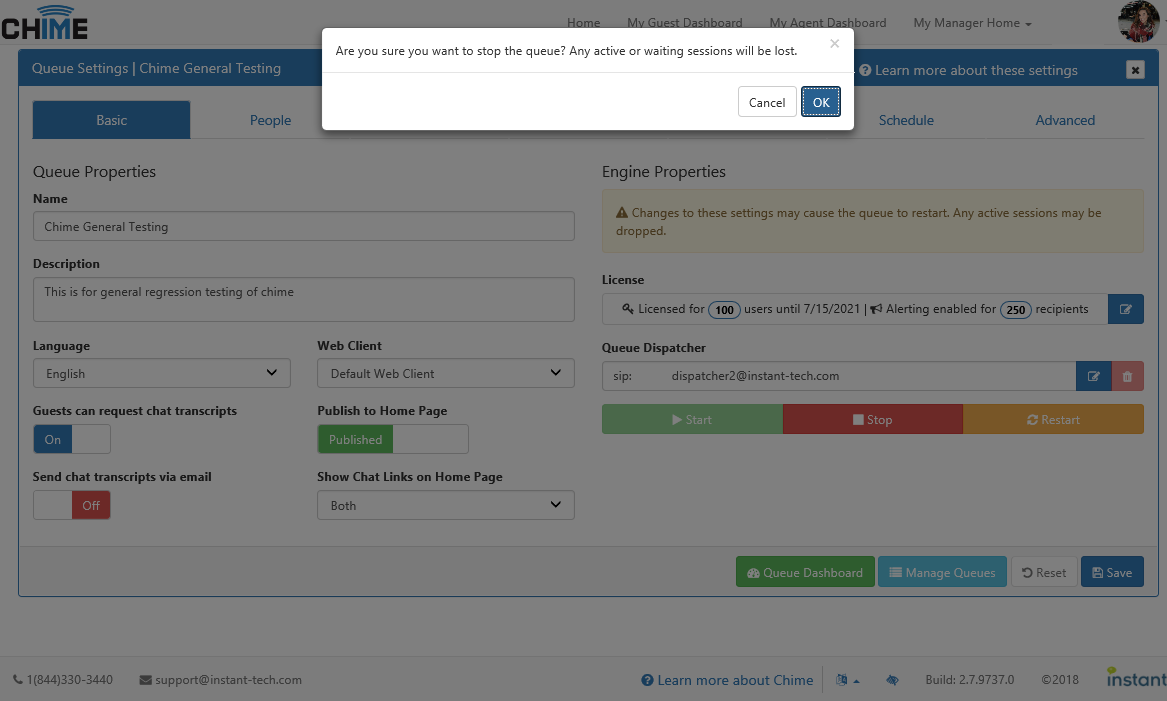Go to Manage Queues
The image size is (1167, 701).
pyautogui.click(x=942, y=572)
